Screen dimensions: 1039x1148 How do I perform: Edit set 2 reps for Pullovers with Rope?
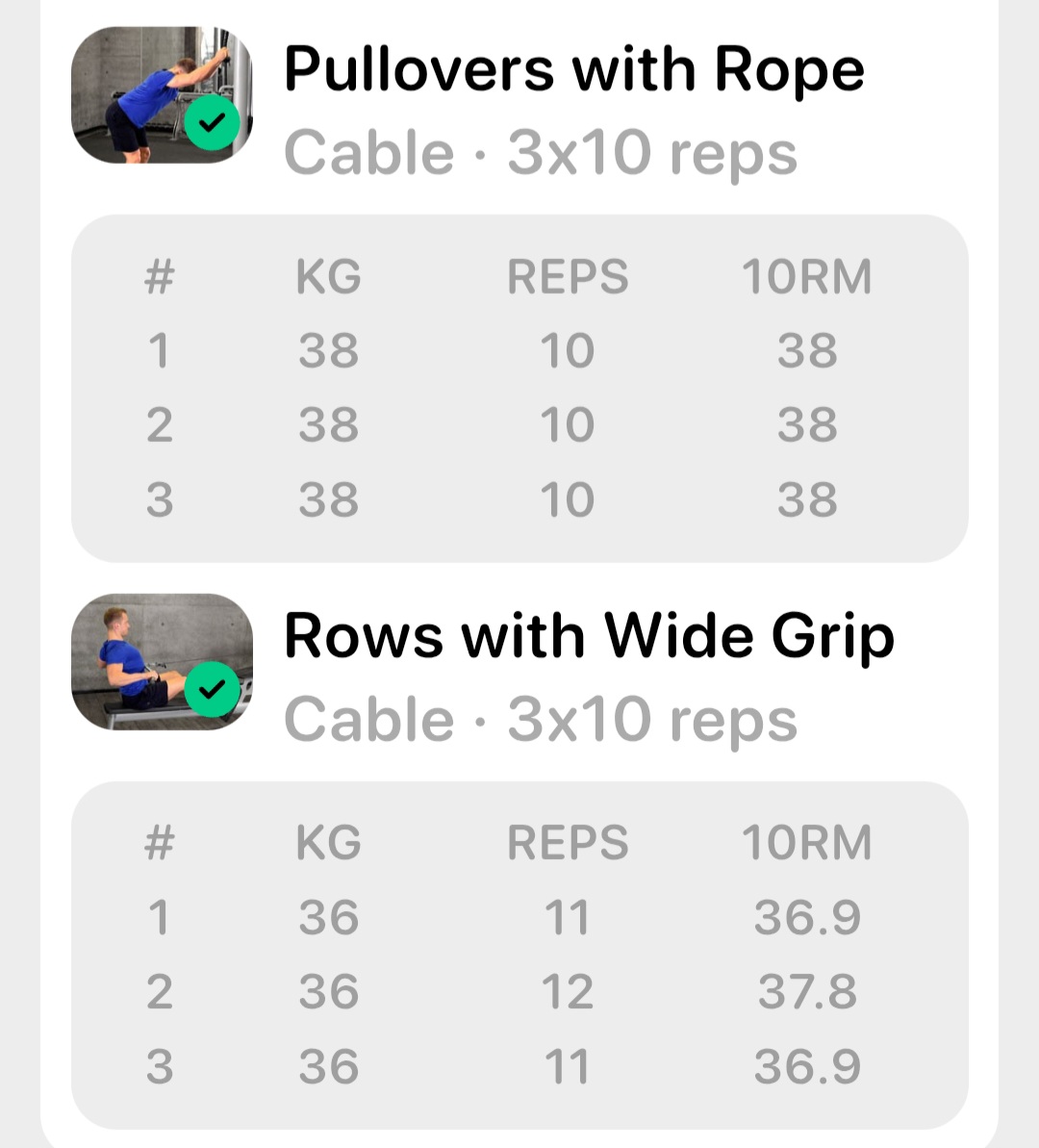pos(567,425)
